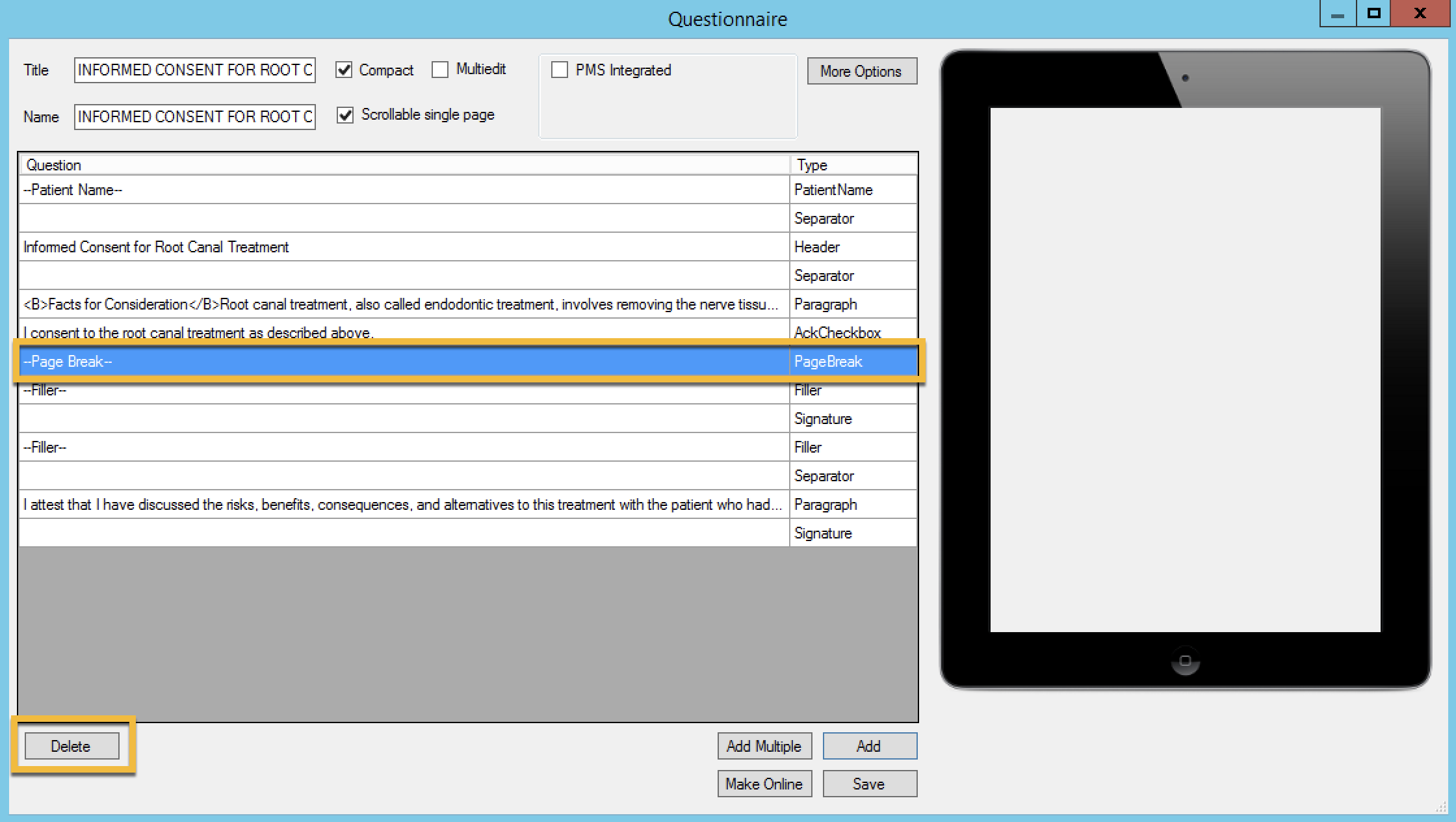The image size is (1456, 822).
Task: Click the PageBreak type cell
Action: (x=853, y=362)
